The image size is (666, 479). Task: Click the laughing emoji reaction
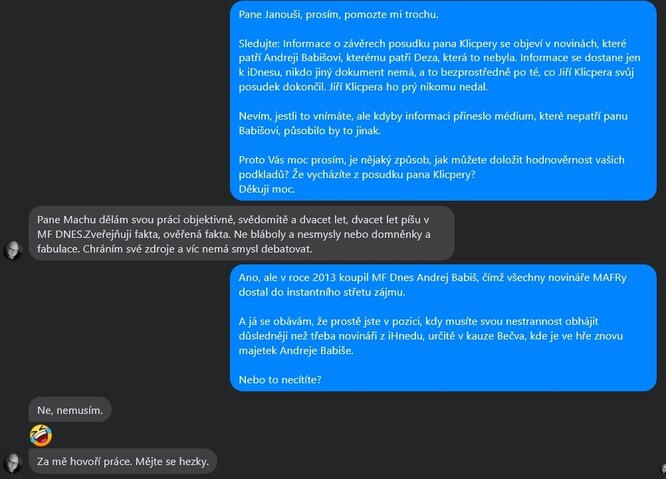[x=41, y=435]
